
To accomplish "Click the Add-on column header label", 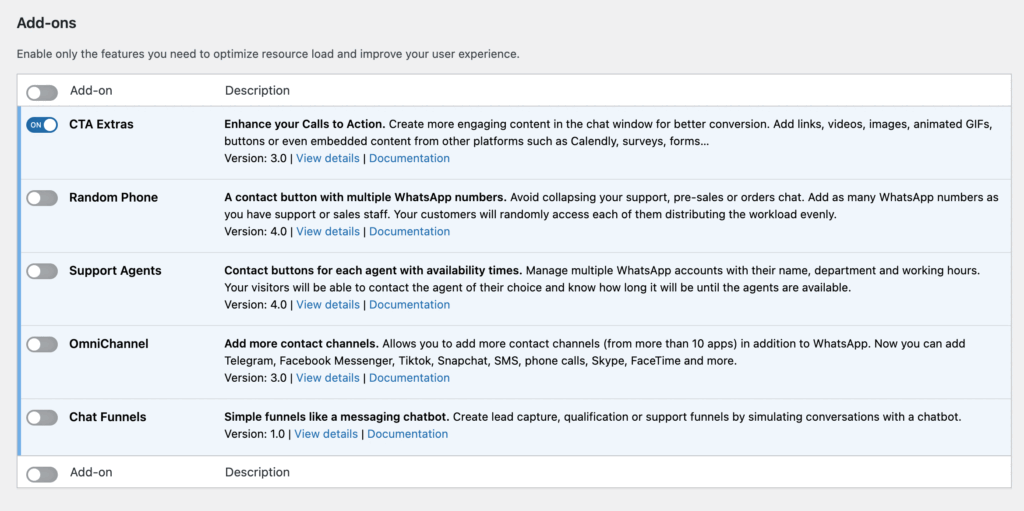I will click(90, 91).
